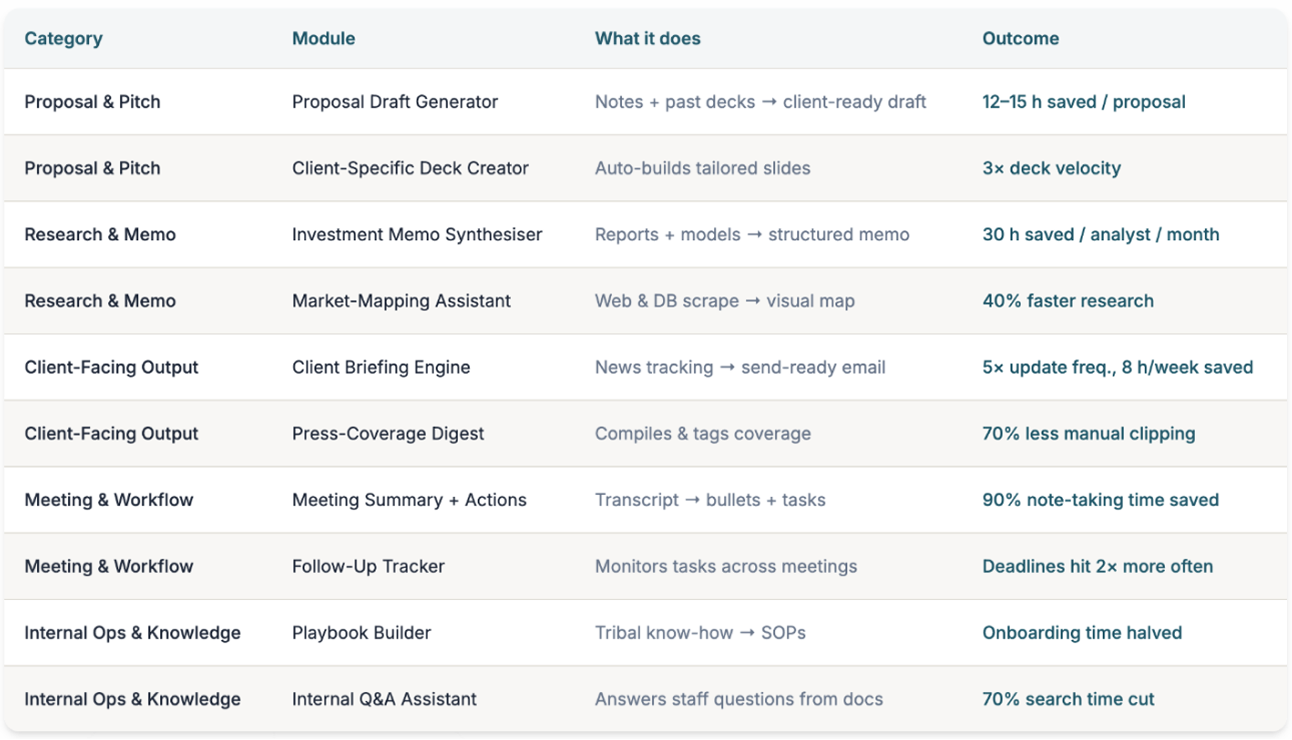Select the Proposal Draft Generator module cell
This screenshot has height=740, width=1292.
[x=394, y=102]
